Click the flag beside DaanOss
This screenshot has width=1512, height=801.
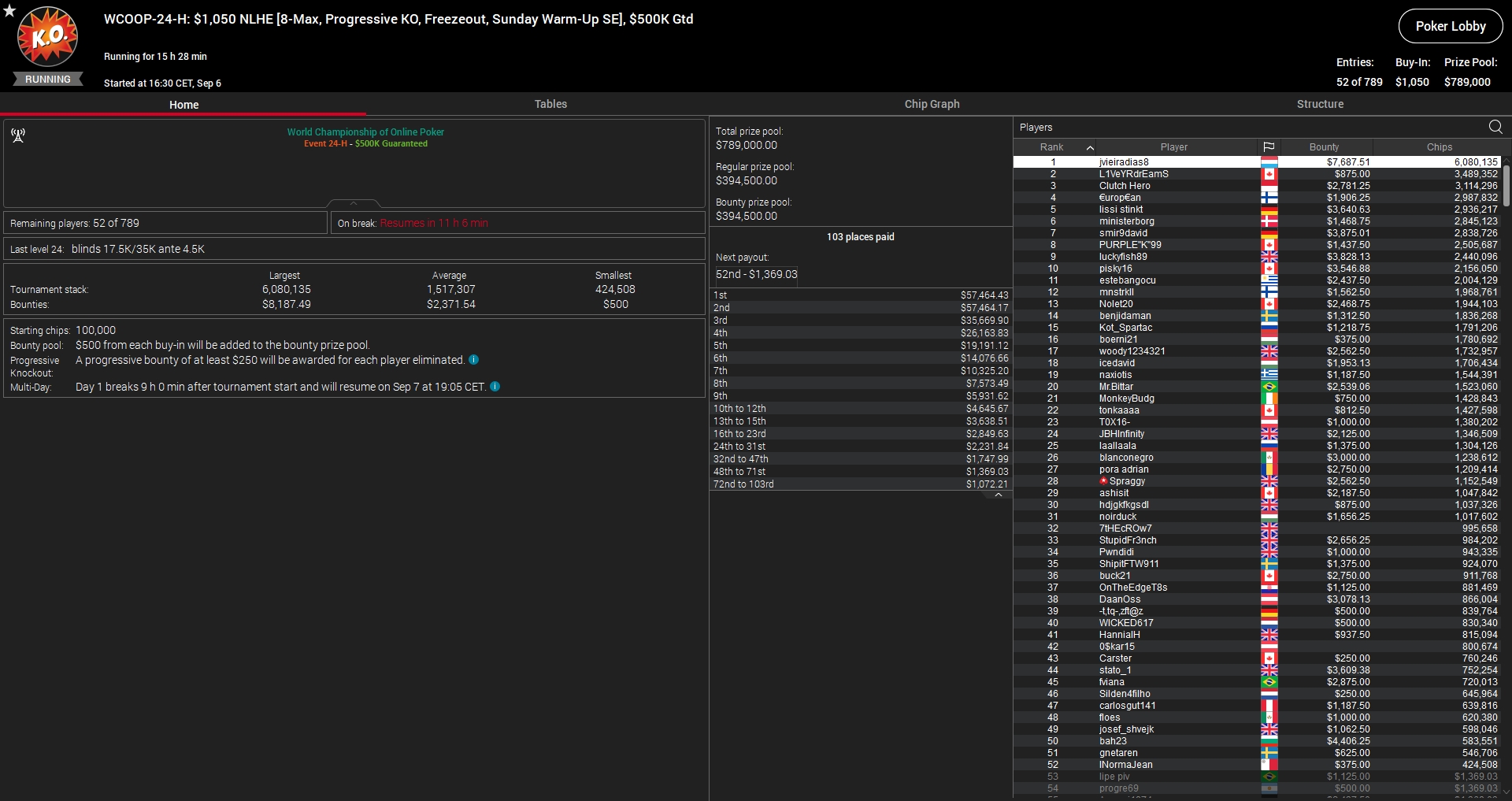1269,599
